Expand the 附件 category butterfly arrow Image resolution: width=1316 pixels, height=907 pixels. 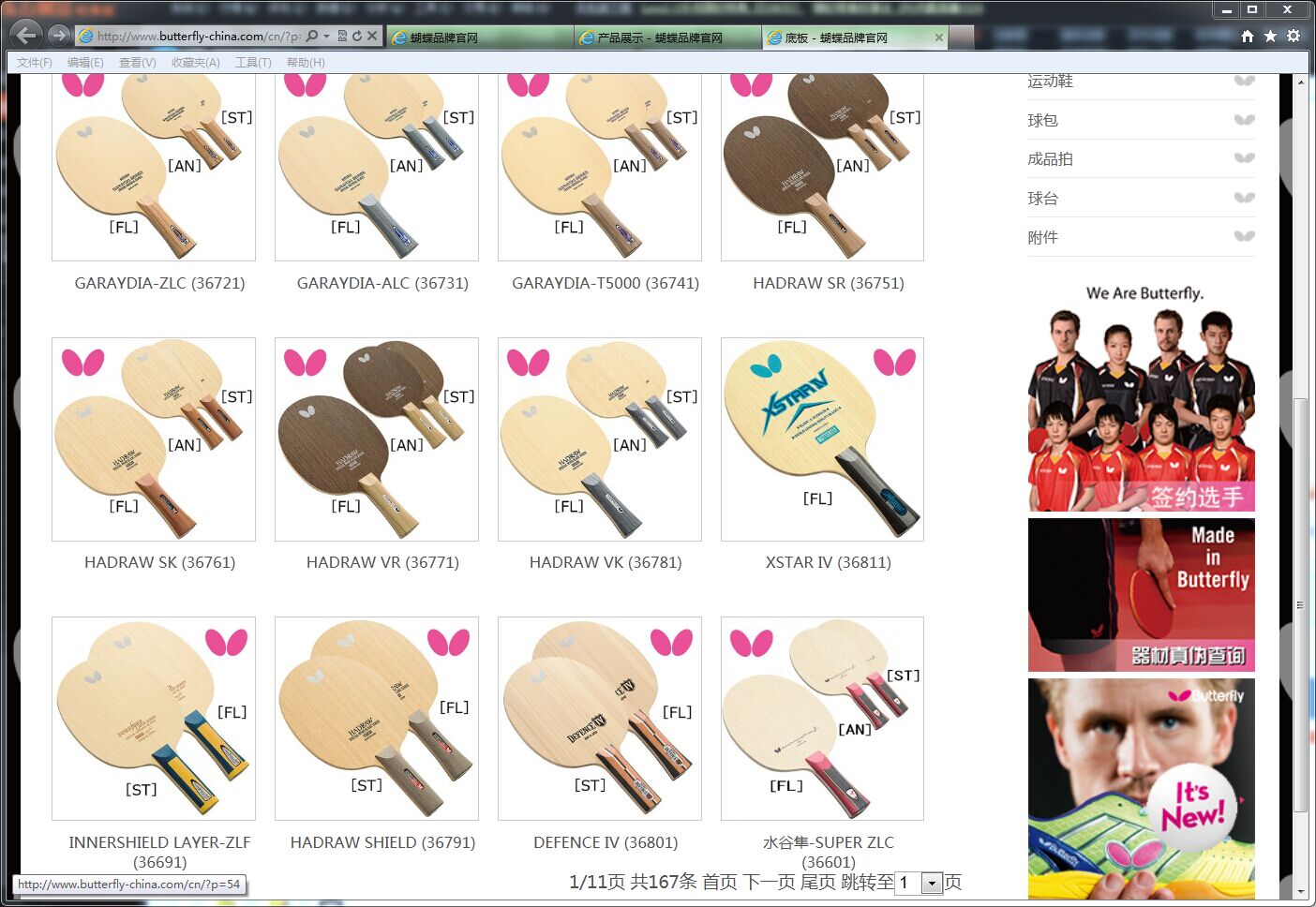pos(1244,237)
